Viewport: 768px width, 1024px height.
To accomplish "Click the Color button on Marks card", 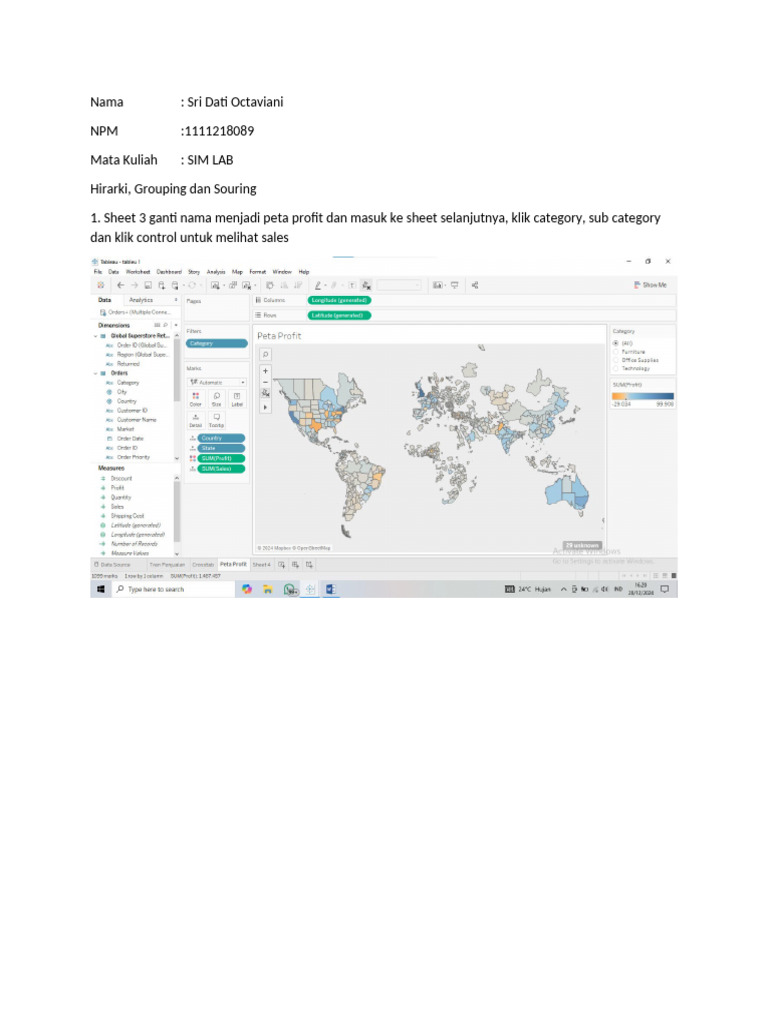I will point(195,399).
